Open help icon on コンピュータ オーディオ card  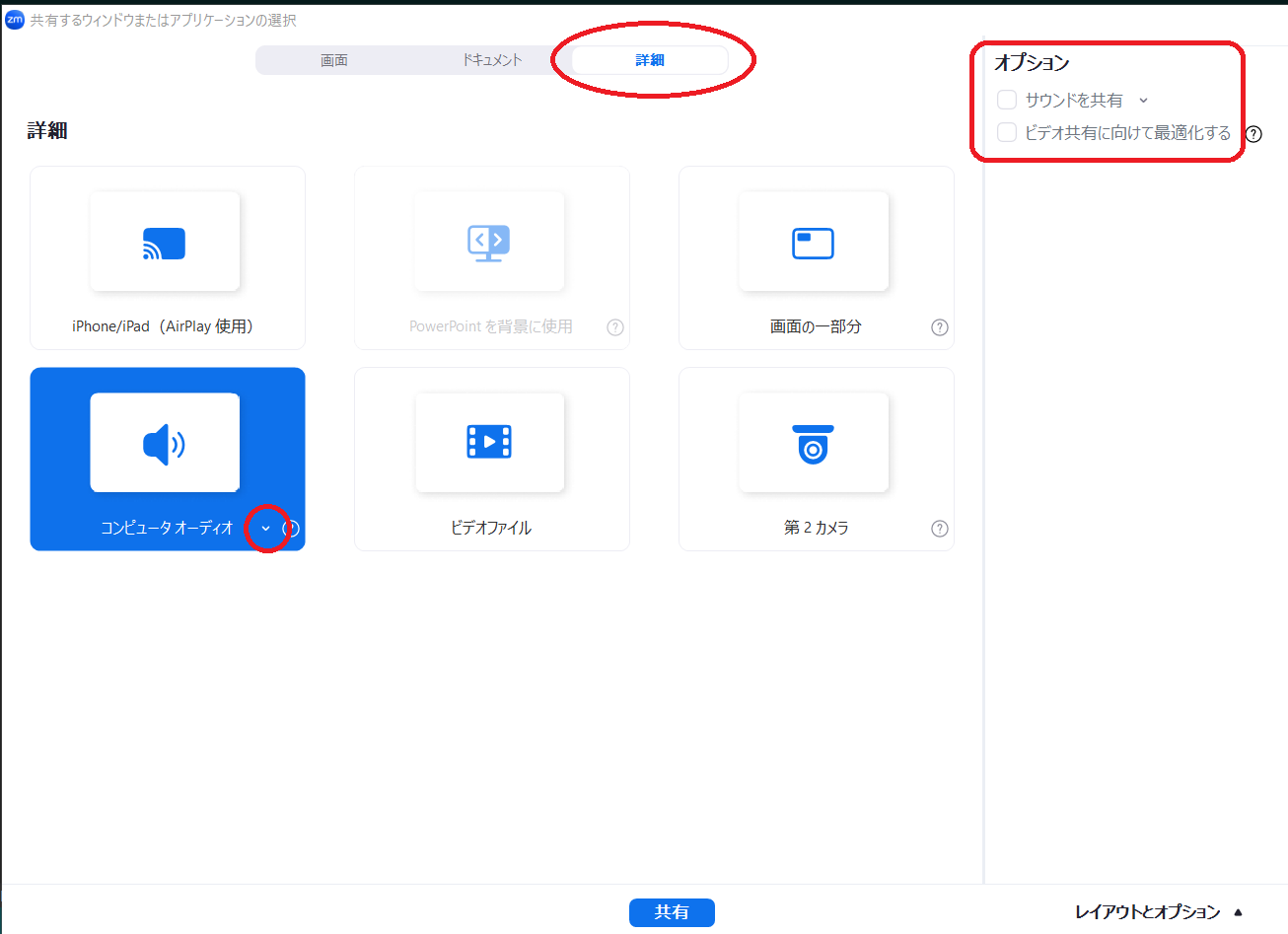[x=291, y=529]
